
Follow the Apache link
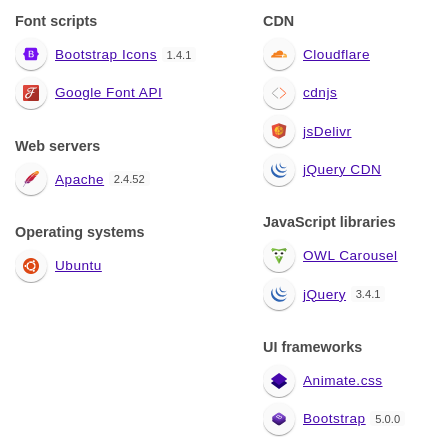(x=79, y=180)
